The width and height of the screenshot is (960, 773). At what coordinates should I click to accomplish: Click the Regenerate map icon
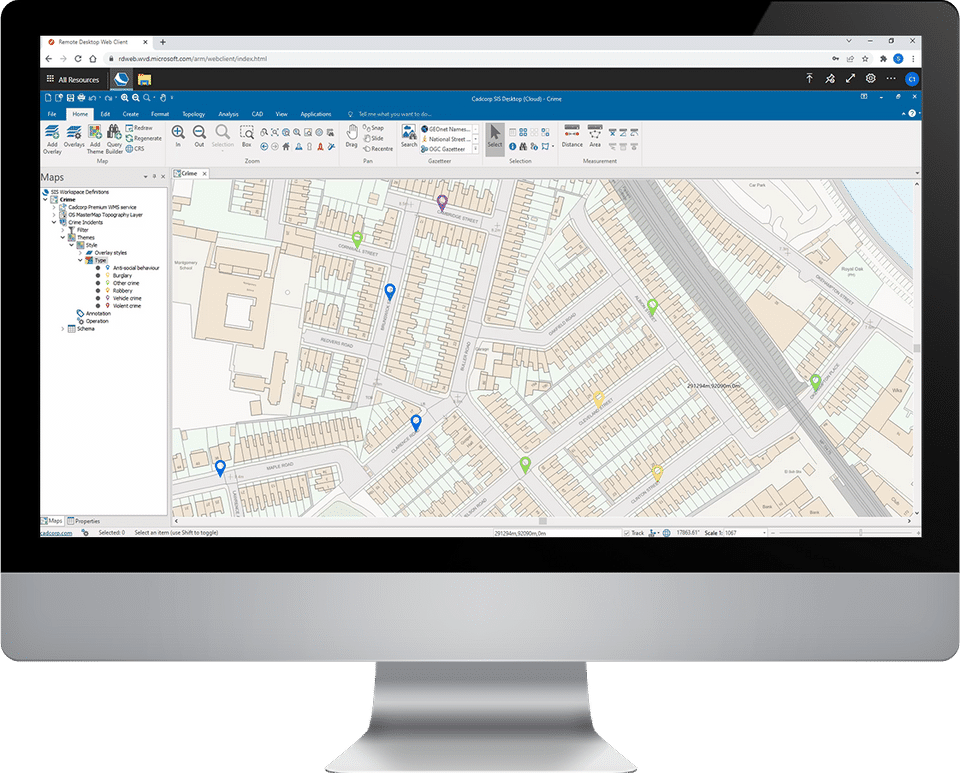click(129, 138)
